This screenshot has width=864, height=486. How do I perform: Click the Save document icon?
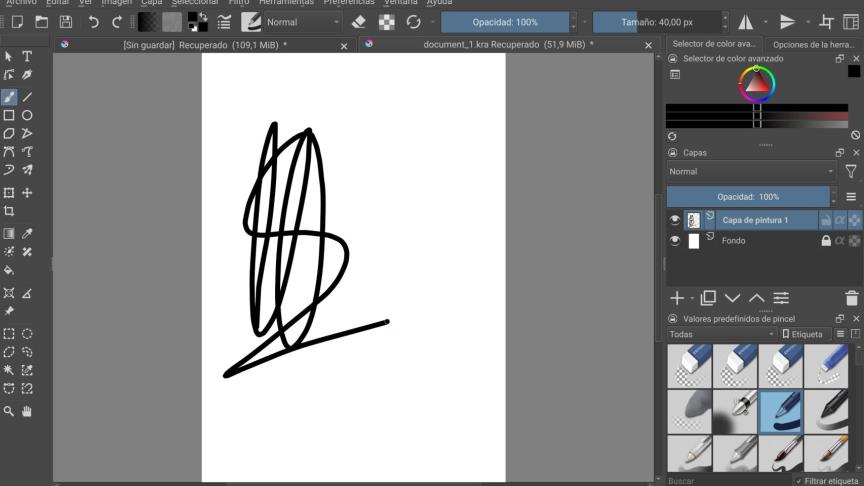pyautogui.click(x=66, y=22)
